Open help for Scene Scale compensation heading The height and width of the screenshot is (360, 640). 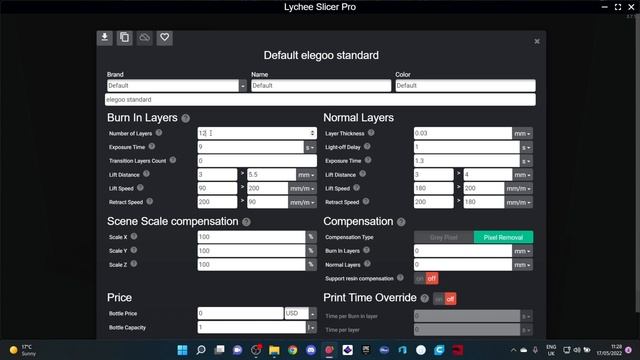click(x=247, y=222)
